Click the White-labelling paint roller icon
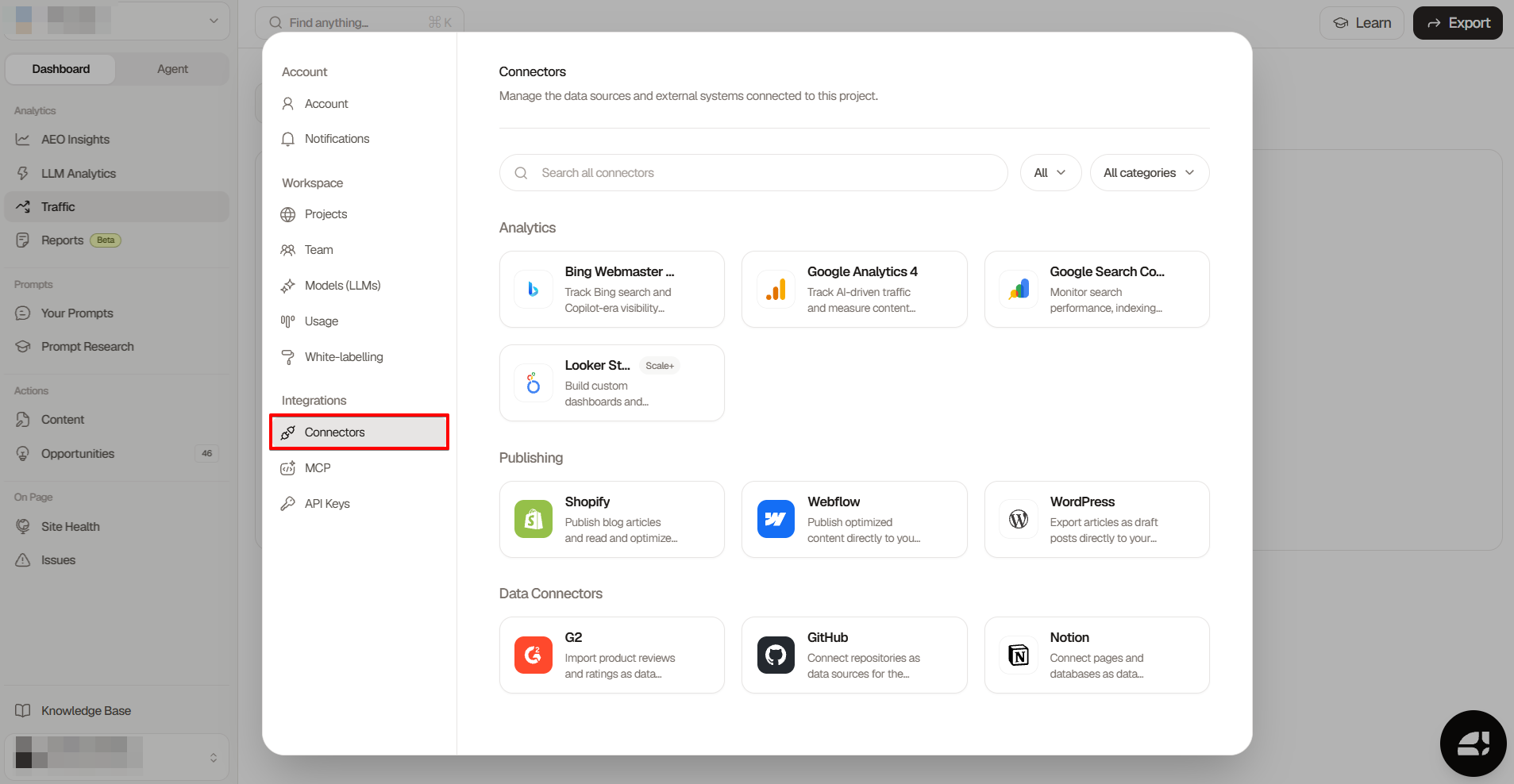 click(288, 357)
